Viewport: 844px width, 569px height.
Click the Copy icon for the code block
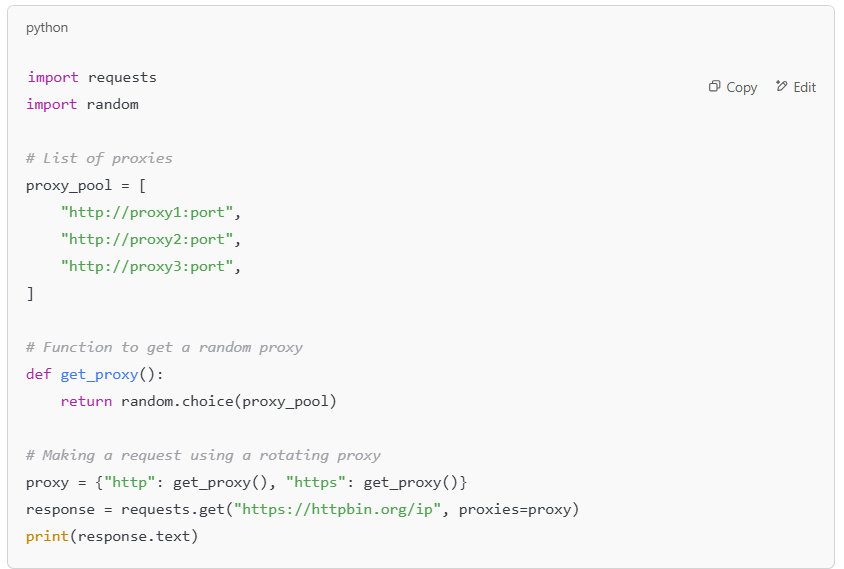tap(714, 86)
